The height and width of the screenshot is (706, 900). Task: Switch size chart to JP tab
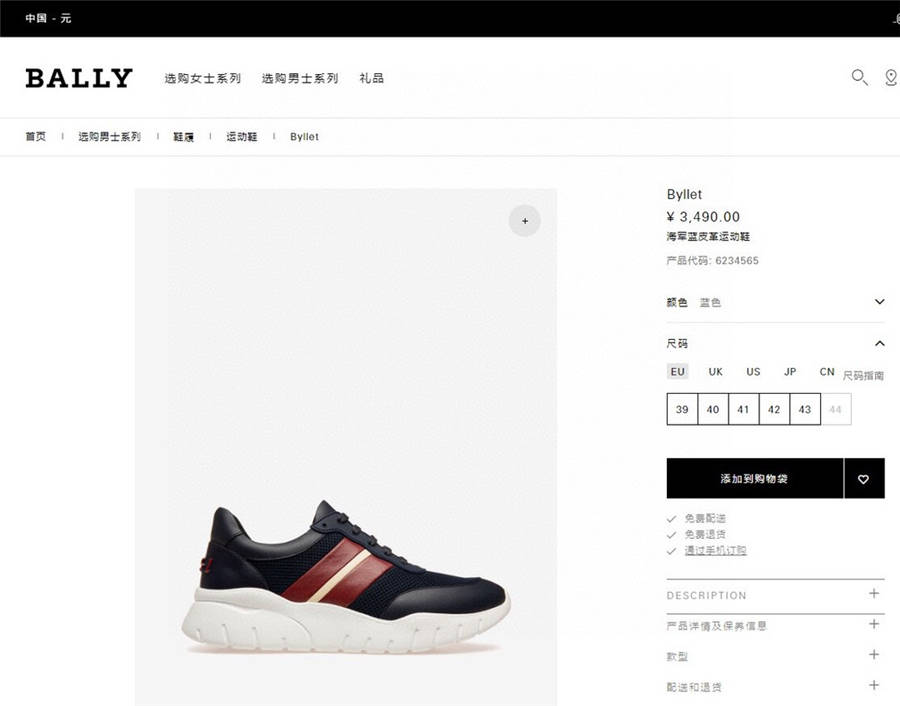[x=790, y=372]
